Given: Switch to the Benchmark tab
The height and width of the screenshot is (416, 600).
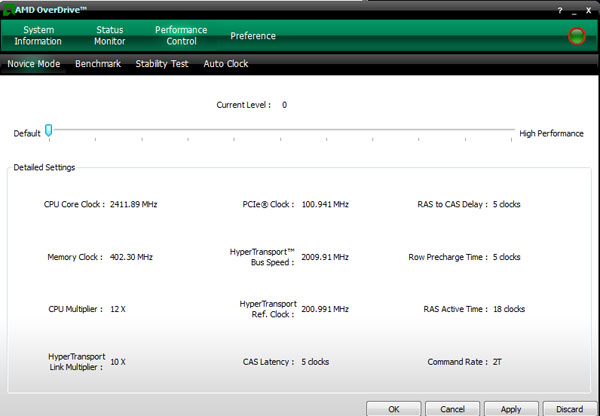Looking at the screenshot, I should click(x=98, y=64).
